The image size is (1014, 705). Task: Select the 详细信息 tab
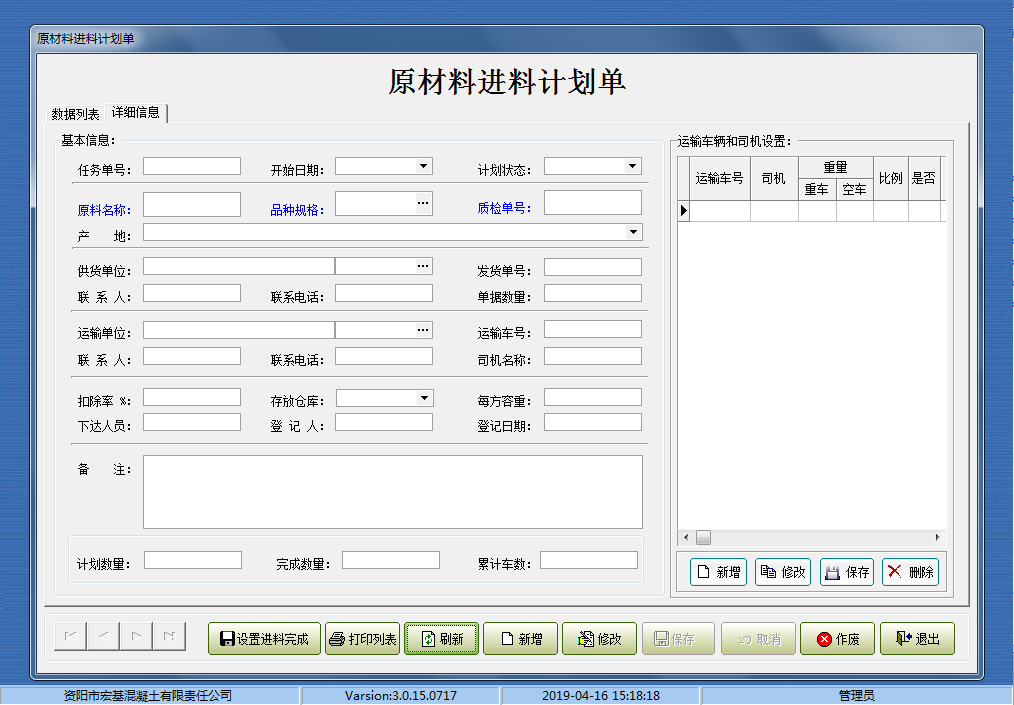pyautogui.click(x=134, y=113)
